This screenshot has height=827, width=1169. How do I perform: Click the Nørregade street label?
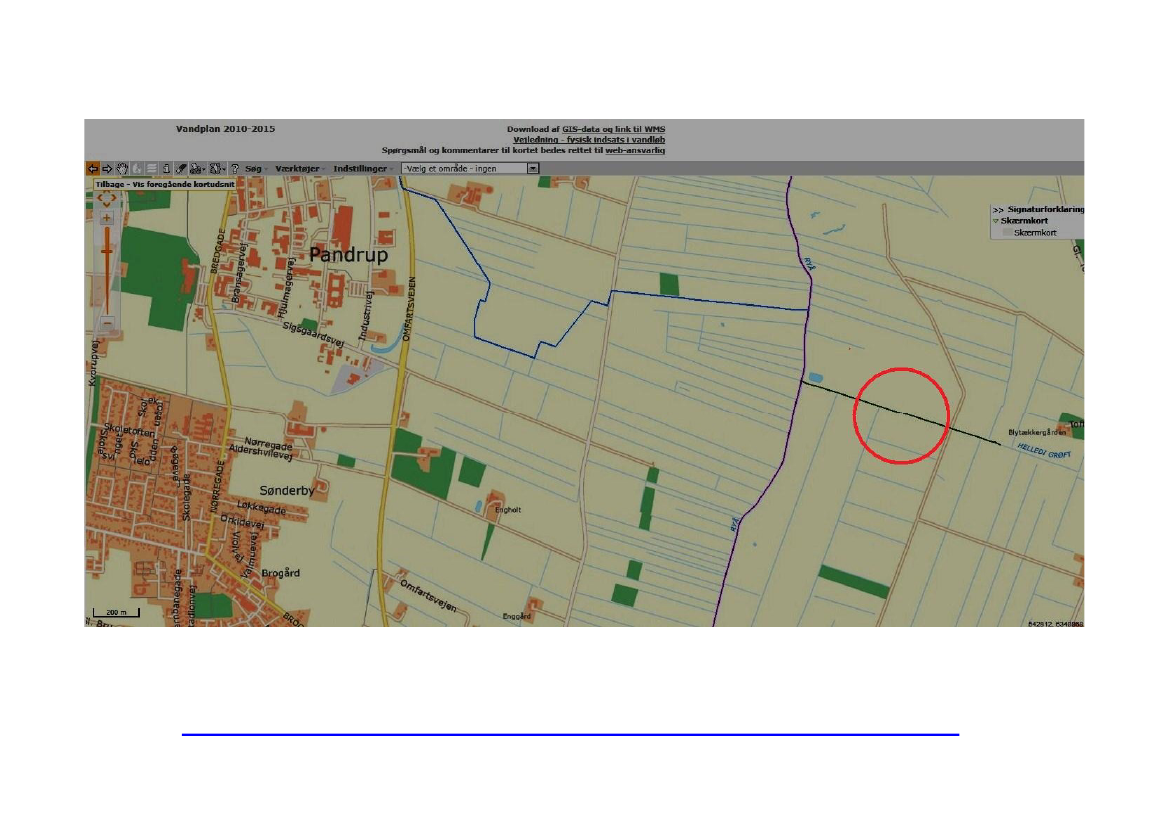click(268, 443)
